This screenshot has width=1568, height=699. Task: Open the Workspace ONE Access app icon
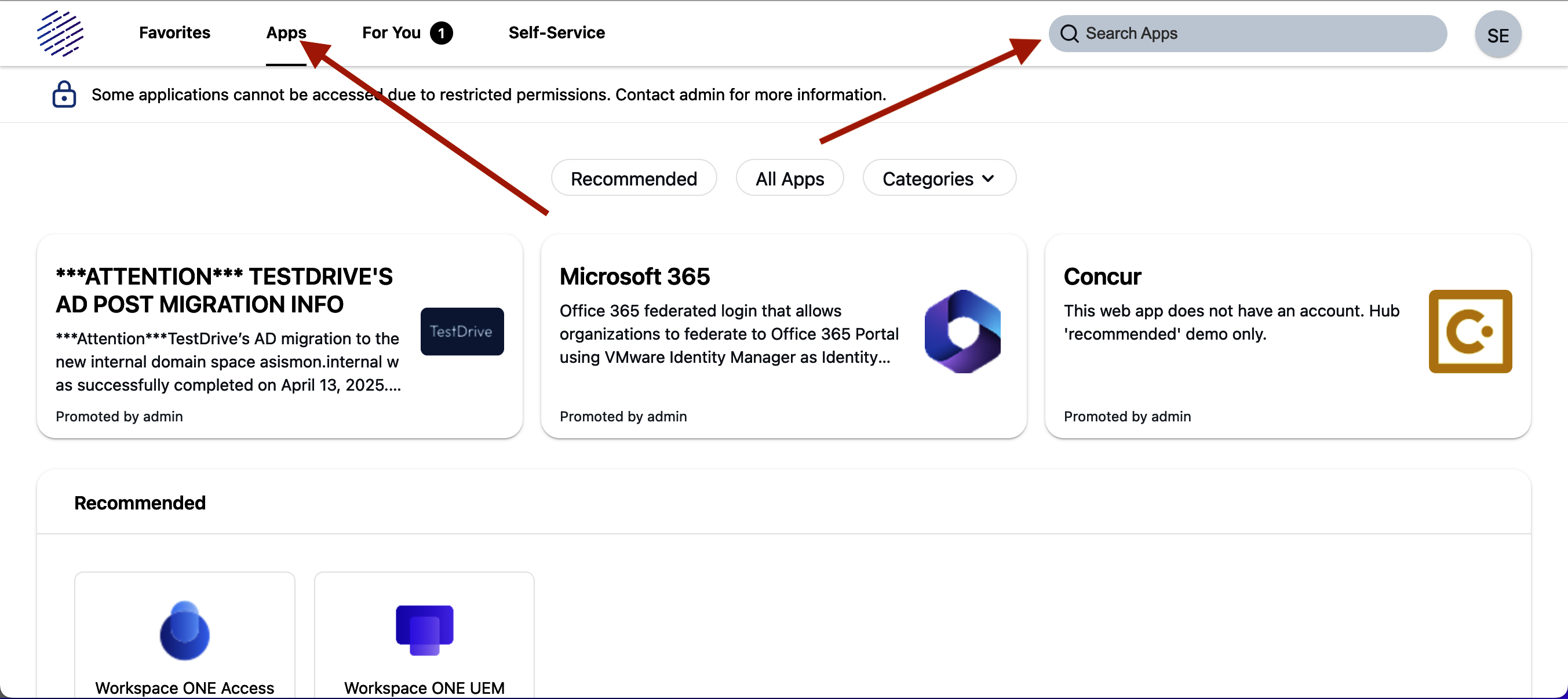click(x=184, y=631)
